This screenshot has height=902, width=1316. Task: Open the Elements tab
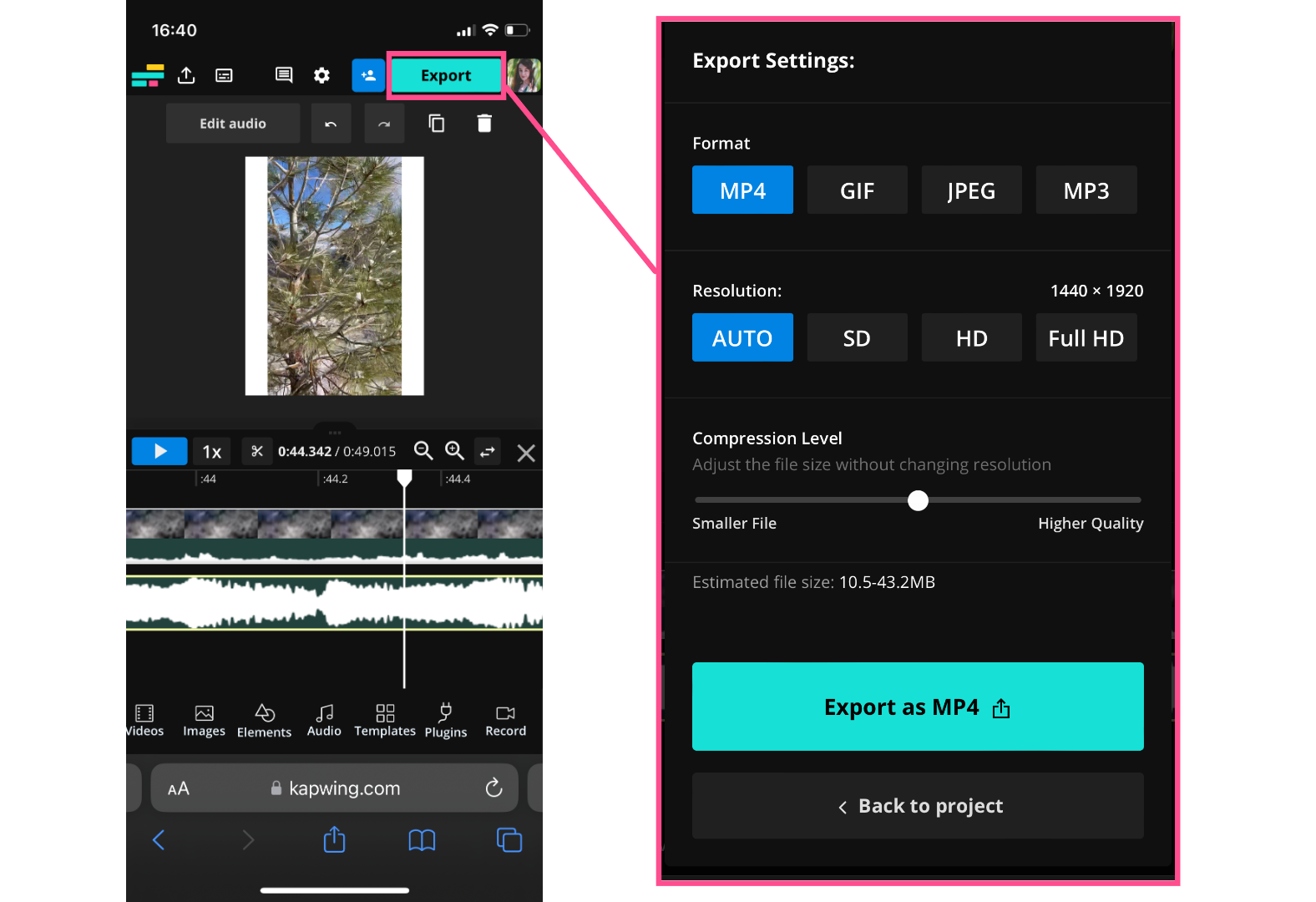click(x=265, y=721)
